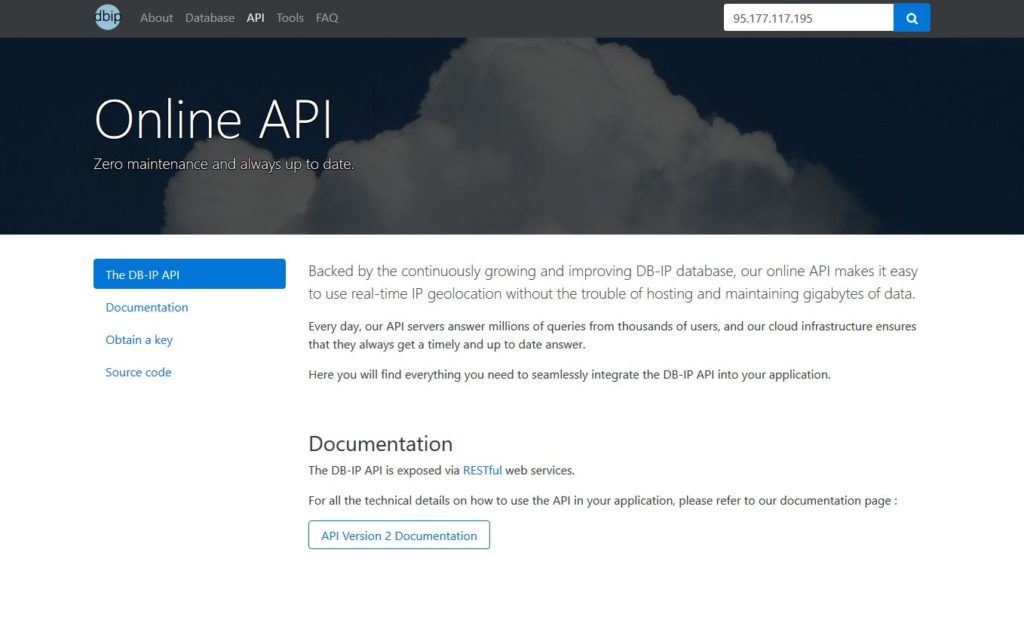The height and width of the screenshot is (620, 1024).
Task: Click the paragraph starting 'Here you will find everything'
Action: (569, 374)
